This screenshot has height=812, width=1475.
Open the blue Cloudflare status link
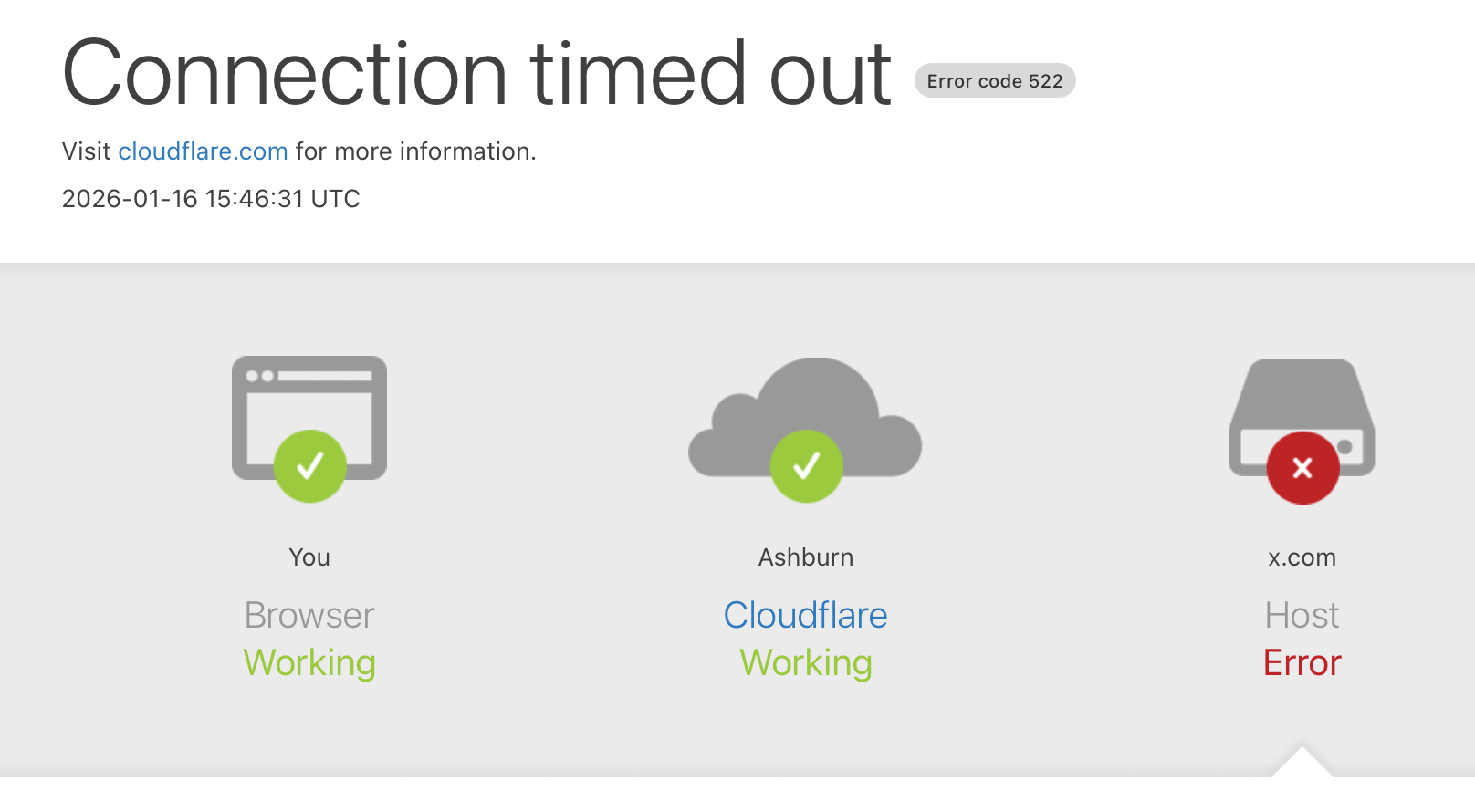(805, 616)
